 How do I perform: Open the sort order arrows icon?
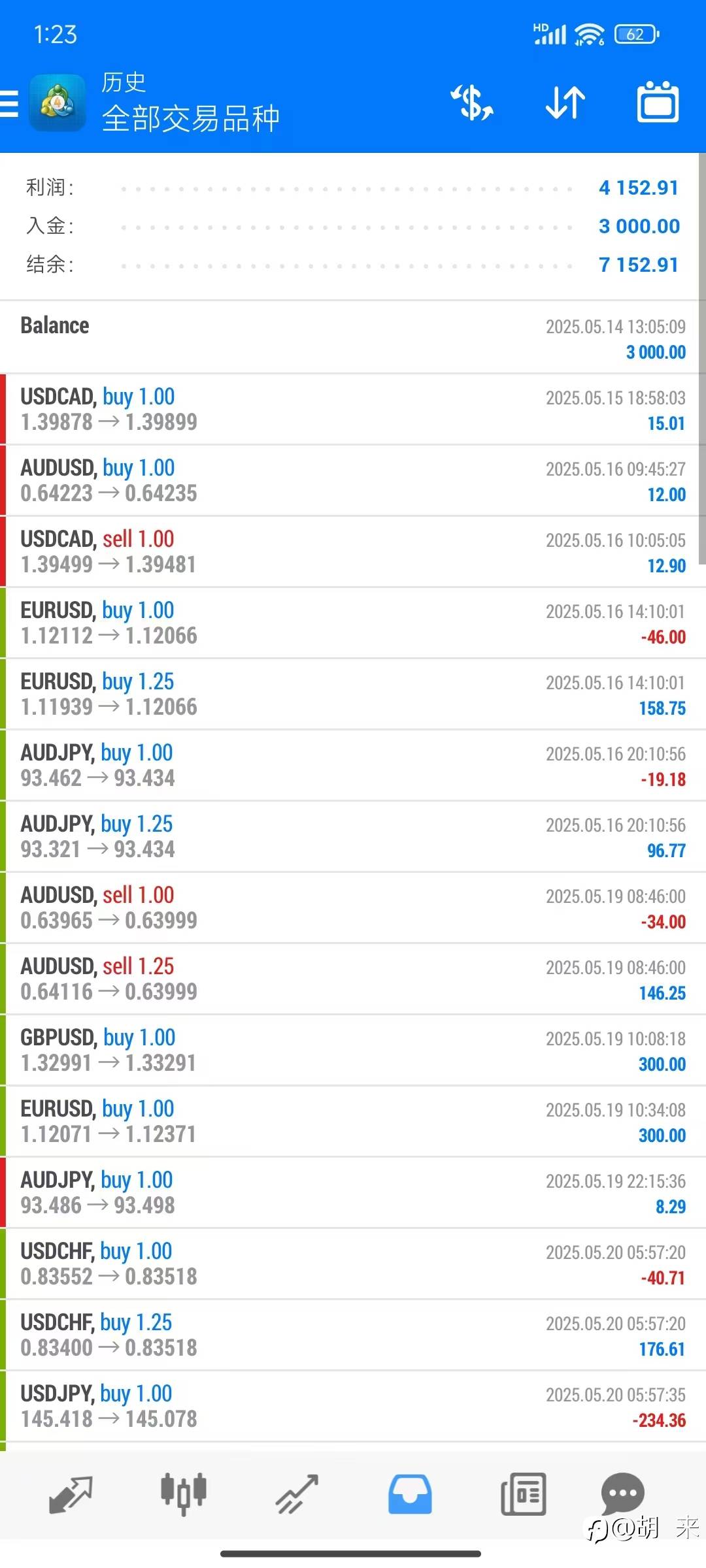pyautogui.click(x=565, y=103)
